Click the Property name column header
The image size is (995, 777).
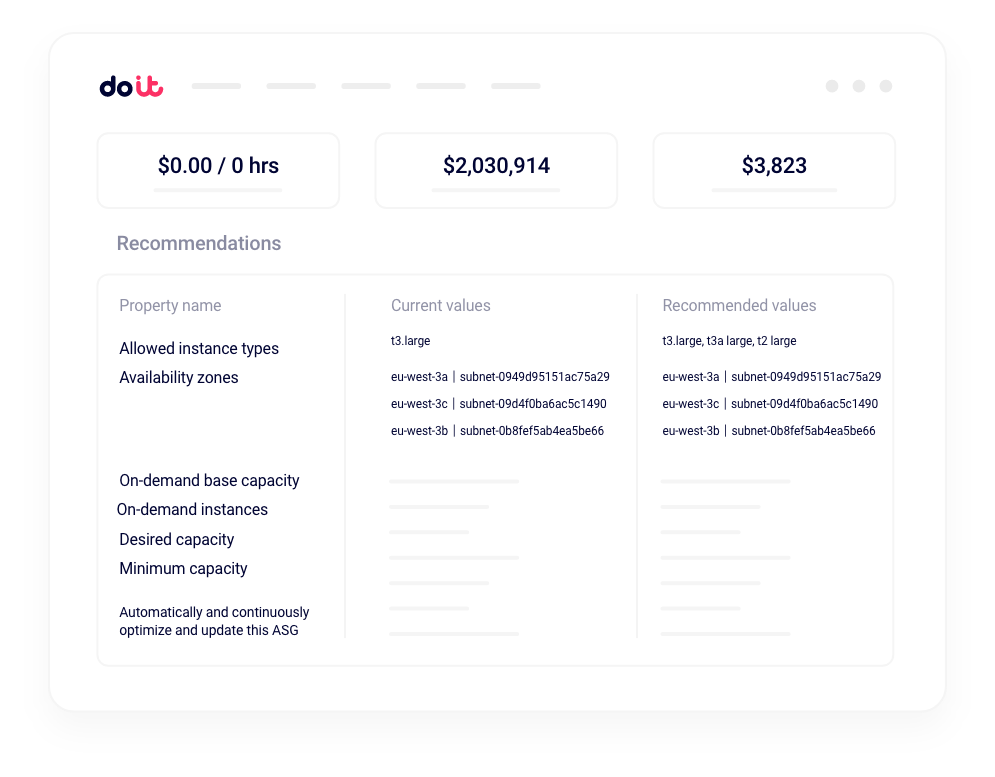coord(170,306)
